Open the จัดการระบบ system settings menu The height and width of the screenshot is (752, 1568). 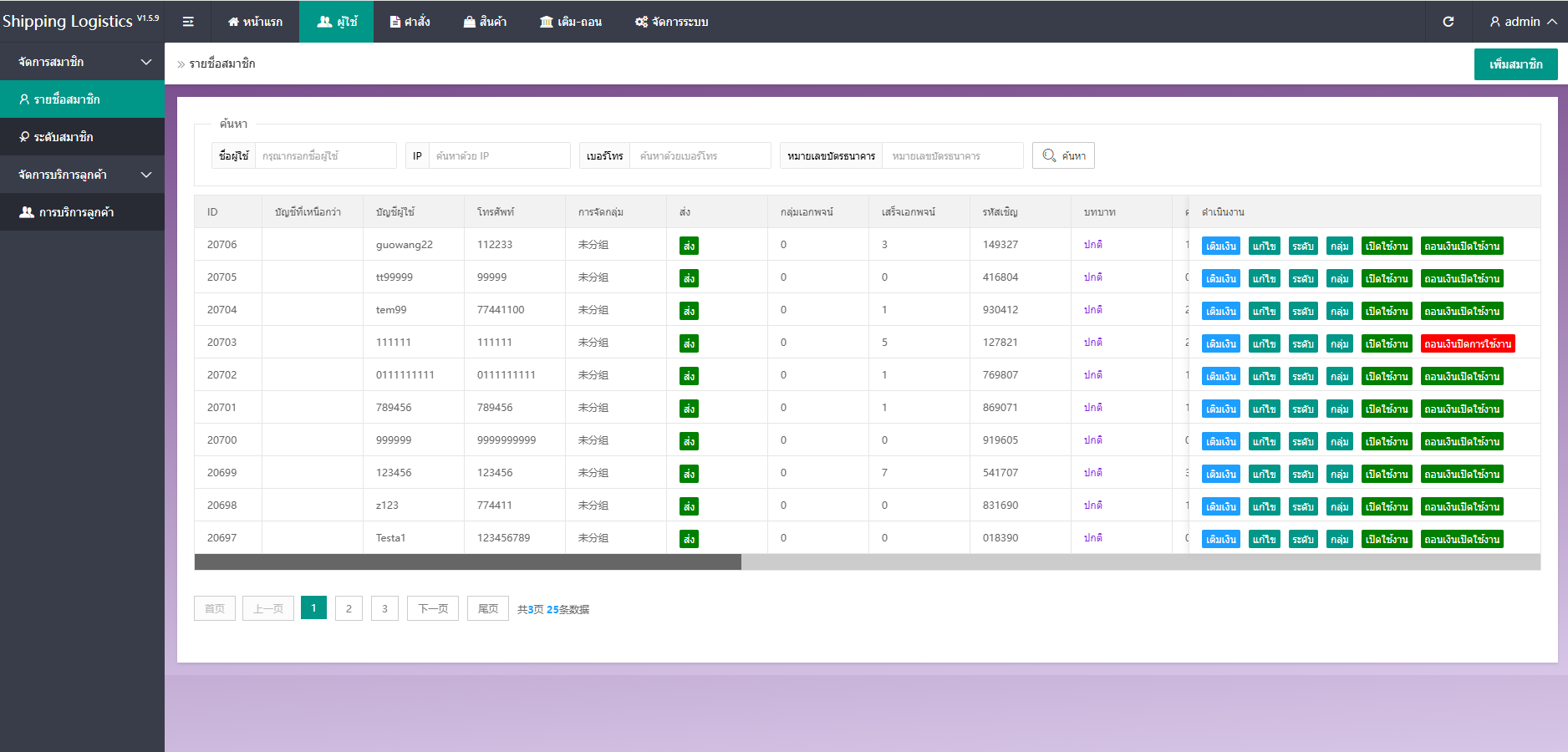click(x=671, y=22)
